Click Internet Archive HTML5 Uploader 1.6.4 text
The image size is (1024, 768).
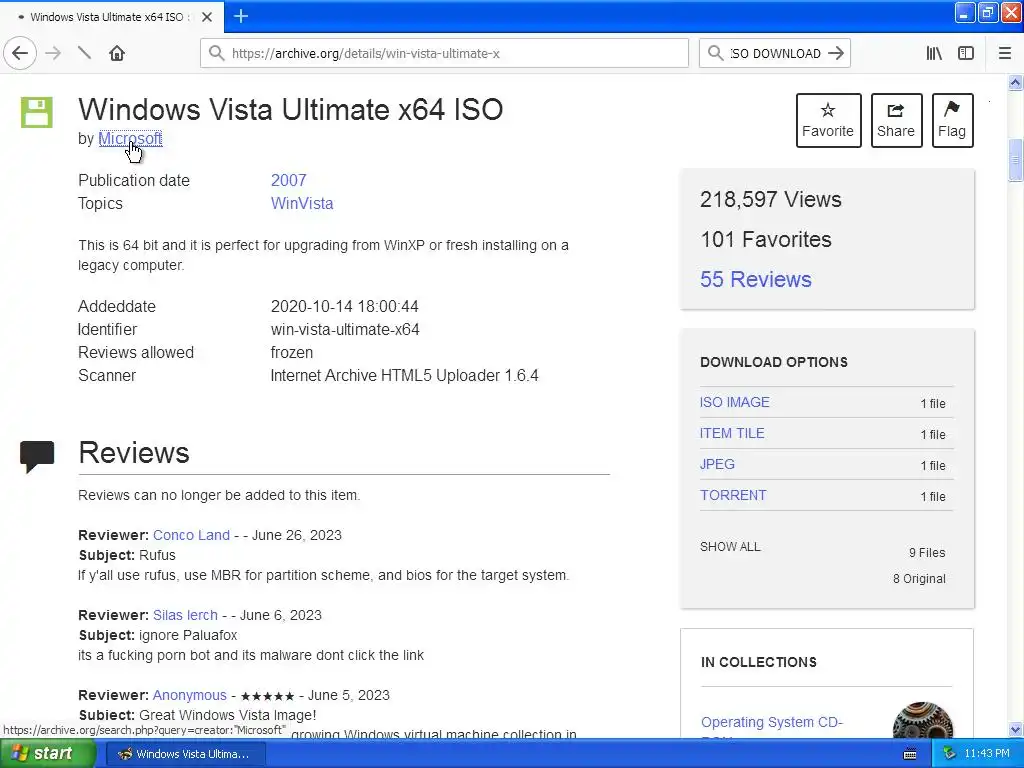pyautogui.click(x=404, y=376)
